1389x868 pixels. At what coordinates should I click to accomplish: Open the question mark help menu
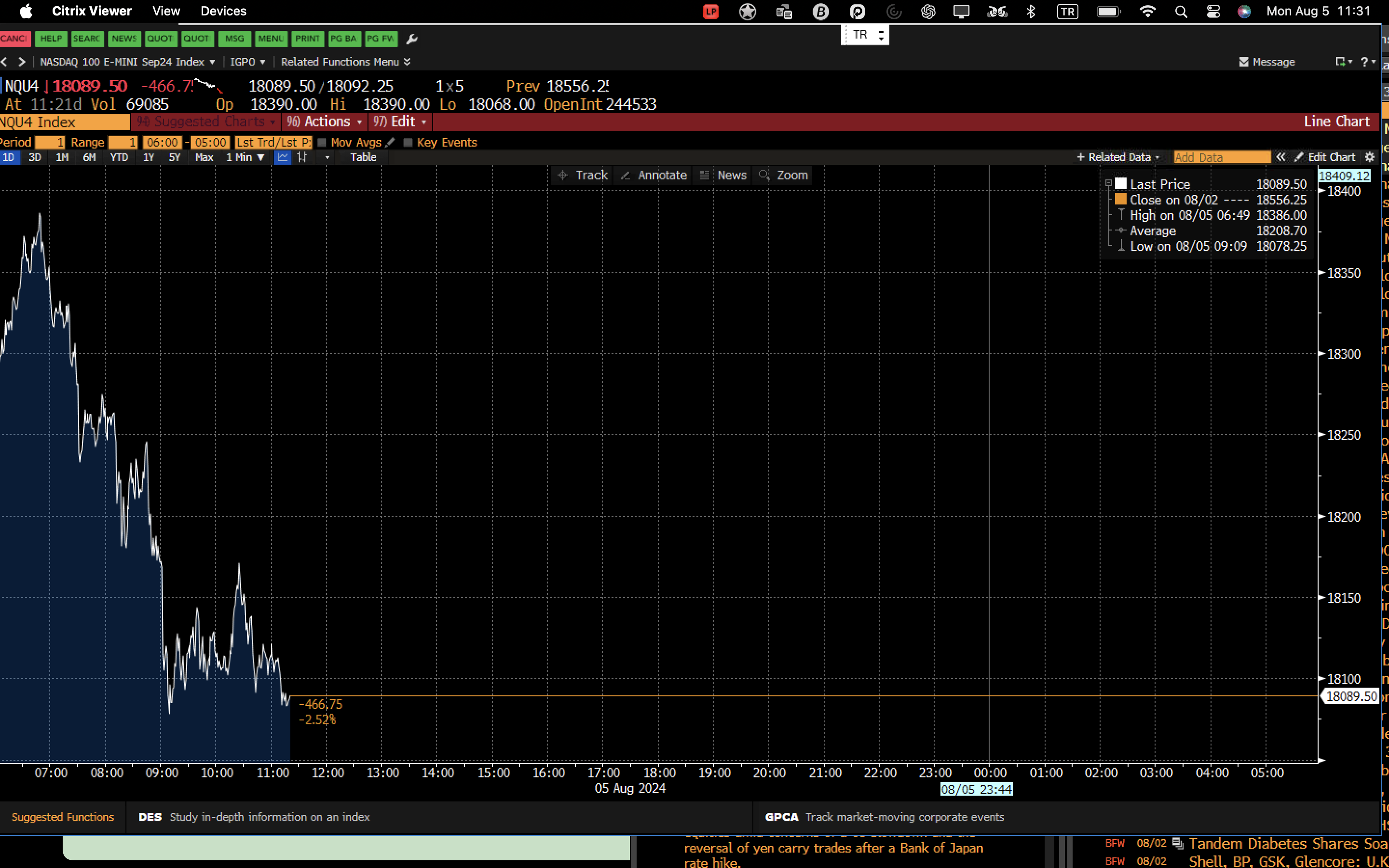(x=1368, y=61)
